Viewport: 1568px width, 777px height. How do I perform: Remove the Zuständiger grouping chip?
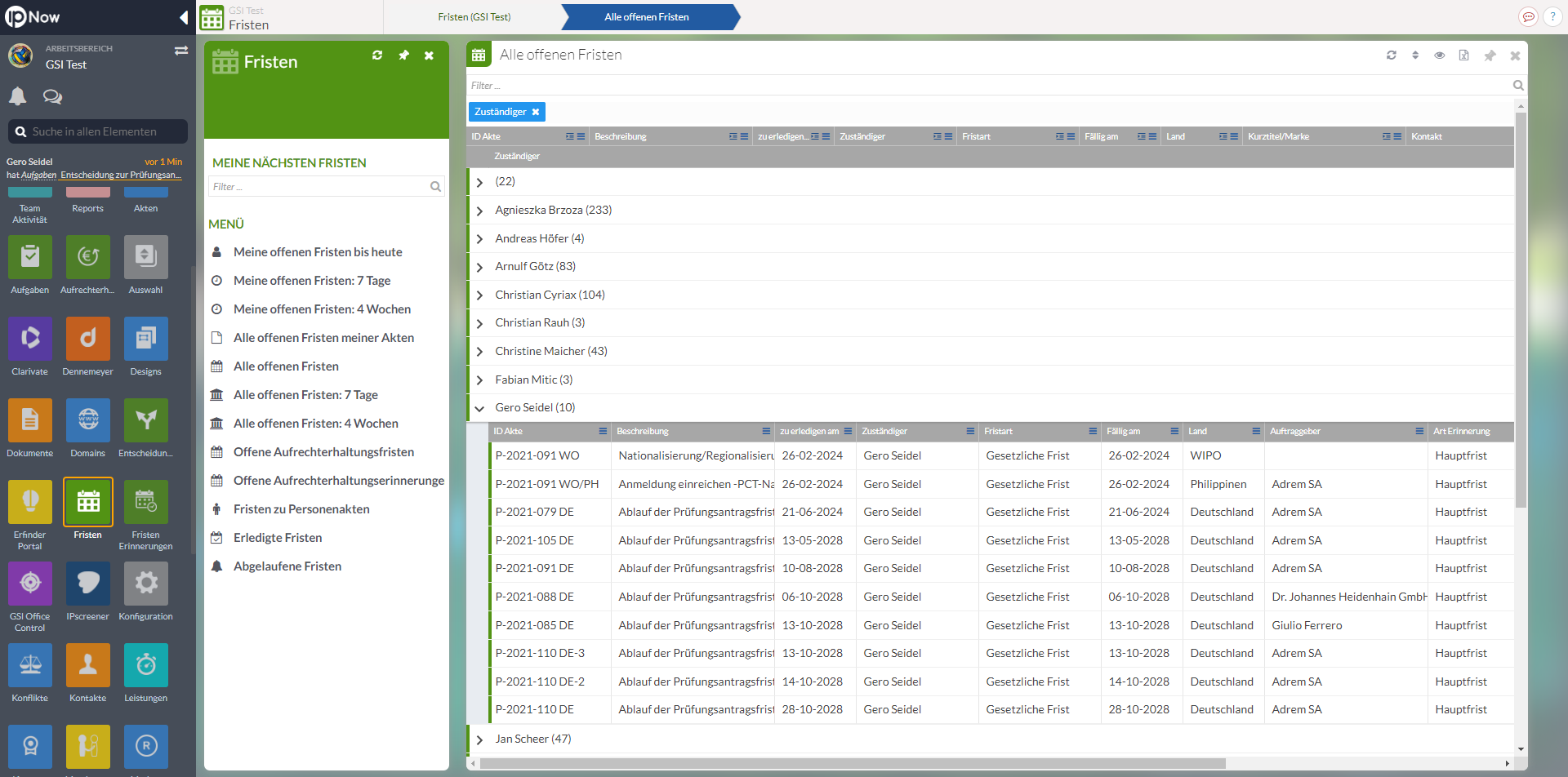click(x=537, y=112)
